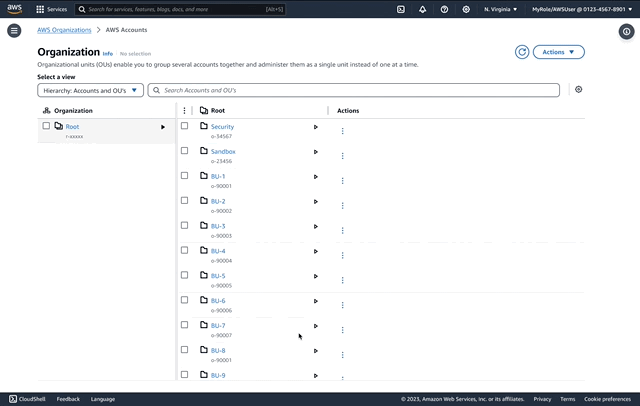
Task: Expand the BU-7 OU arrow
Action: (316, 326)
